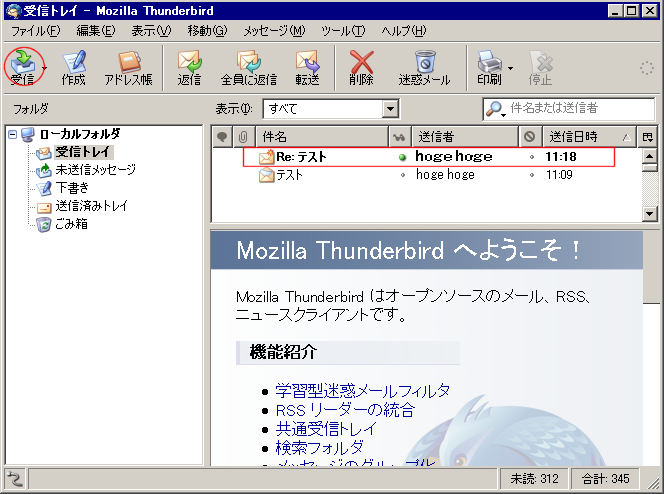Click the preview pane vertical scrollbar thumb
Viewport: 664px width, 494px height.
tap(651, 267)
